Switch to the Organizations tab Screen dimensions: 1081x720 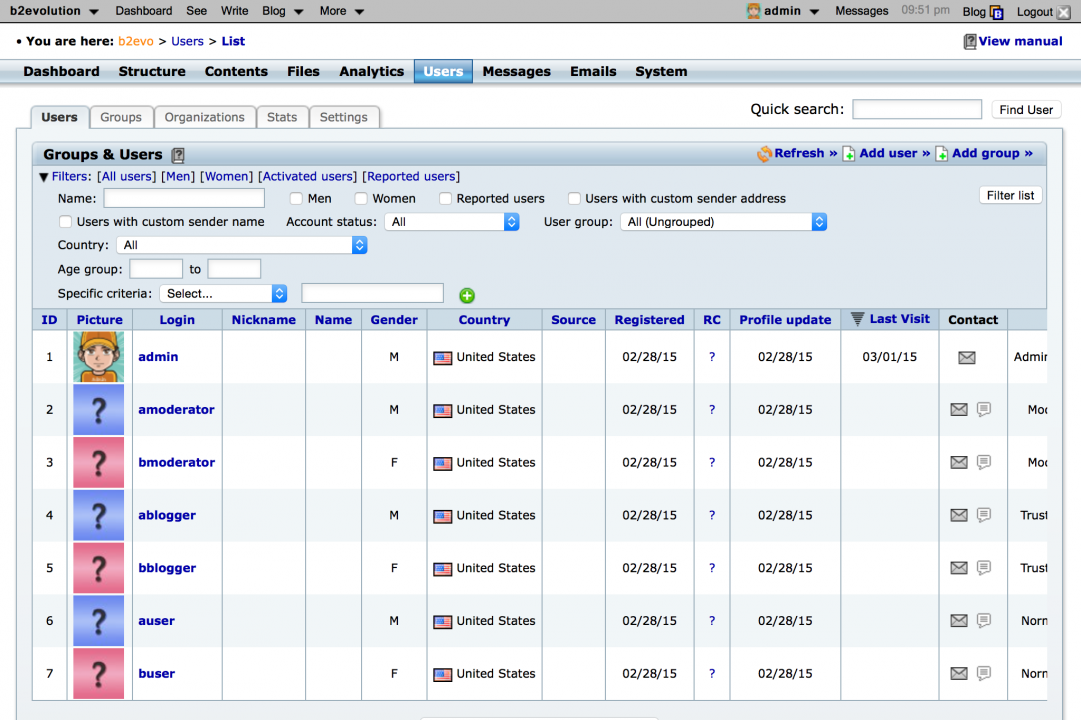click(x=205, y=117)
